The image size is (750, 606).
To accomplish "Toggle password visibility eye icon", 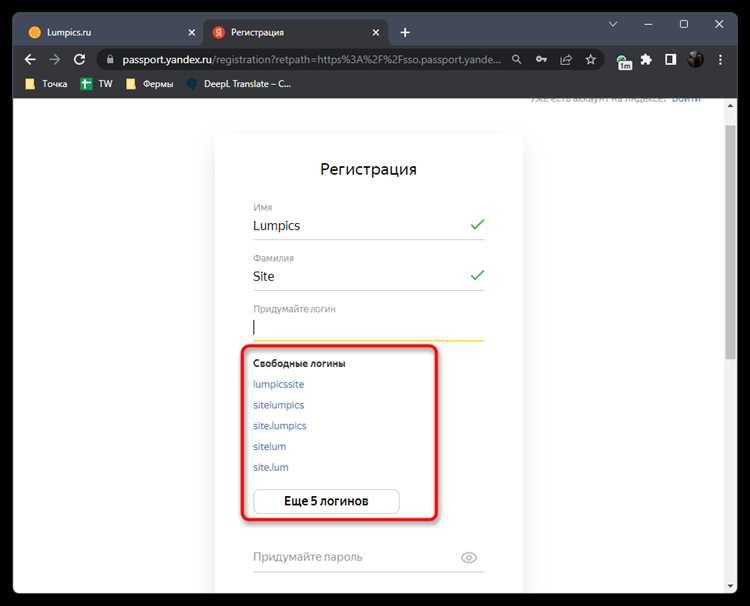I will tap(469, 558).
